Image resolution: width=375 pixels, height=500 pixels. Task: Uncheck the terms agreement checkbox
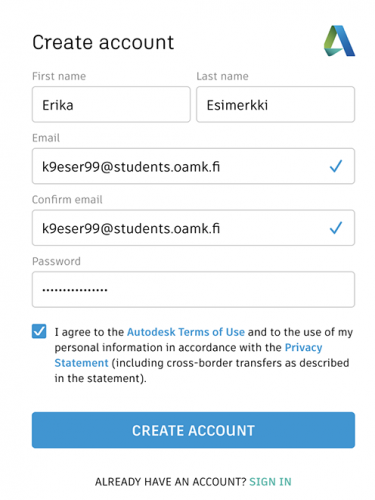coord(39,331)
